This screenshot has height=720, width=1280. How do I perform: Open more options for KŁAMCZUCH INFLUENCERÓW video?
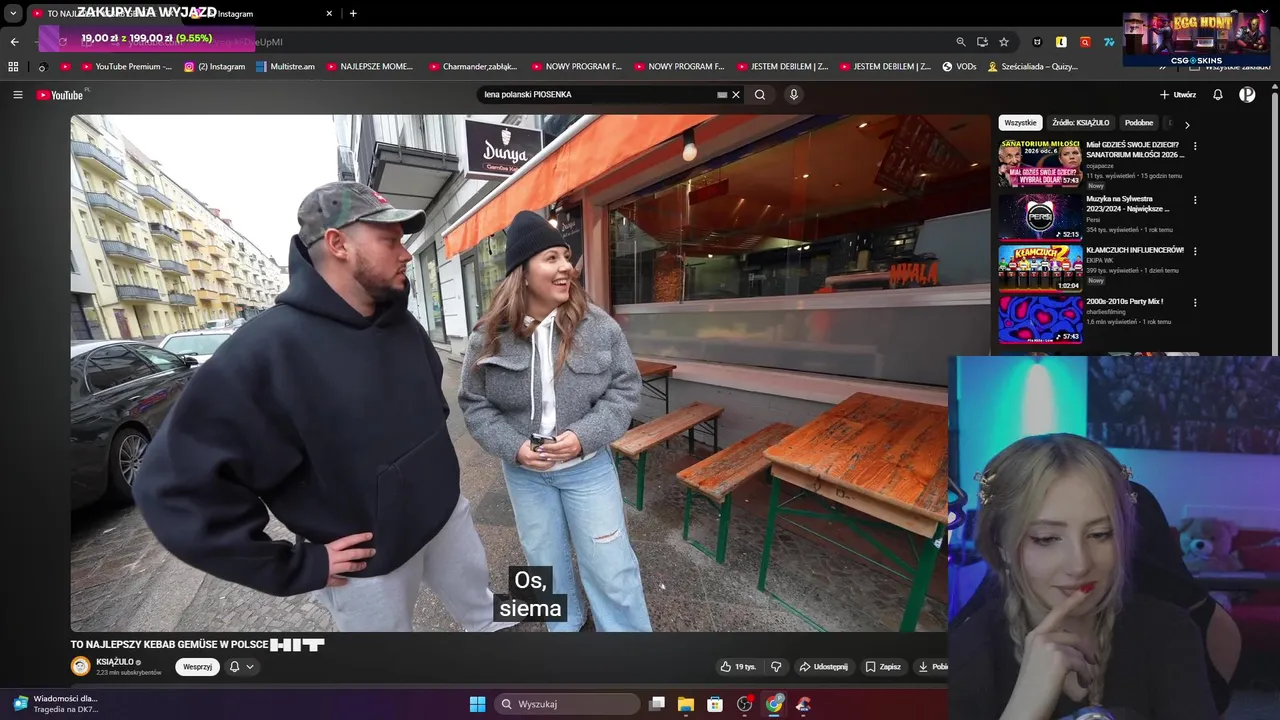pos(1195,251)
